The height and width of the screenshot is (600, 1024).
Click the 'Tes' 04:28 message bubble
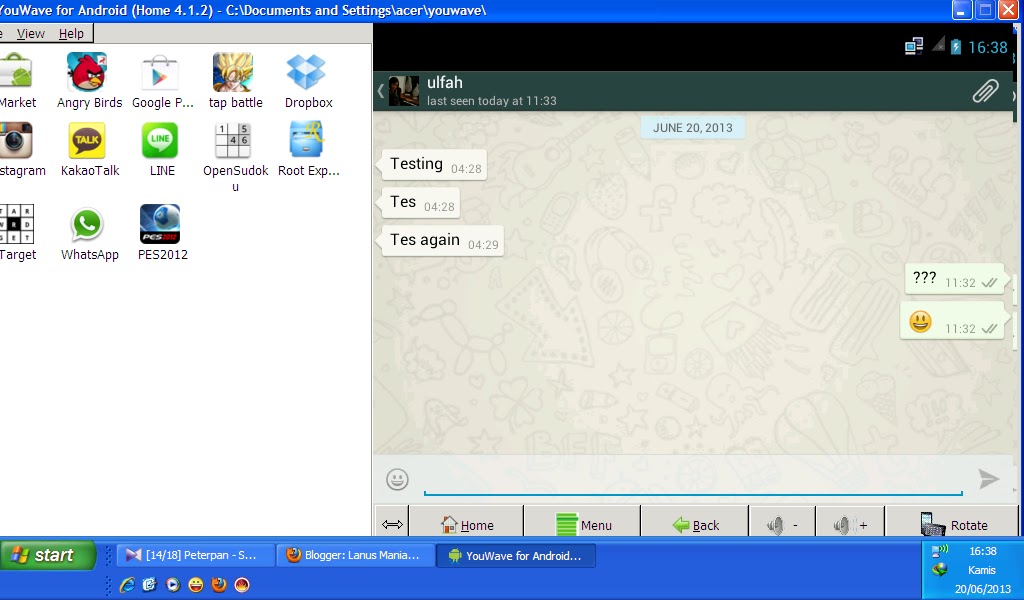420,203
